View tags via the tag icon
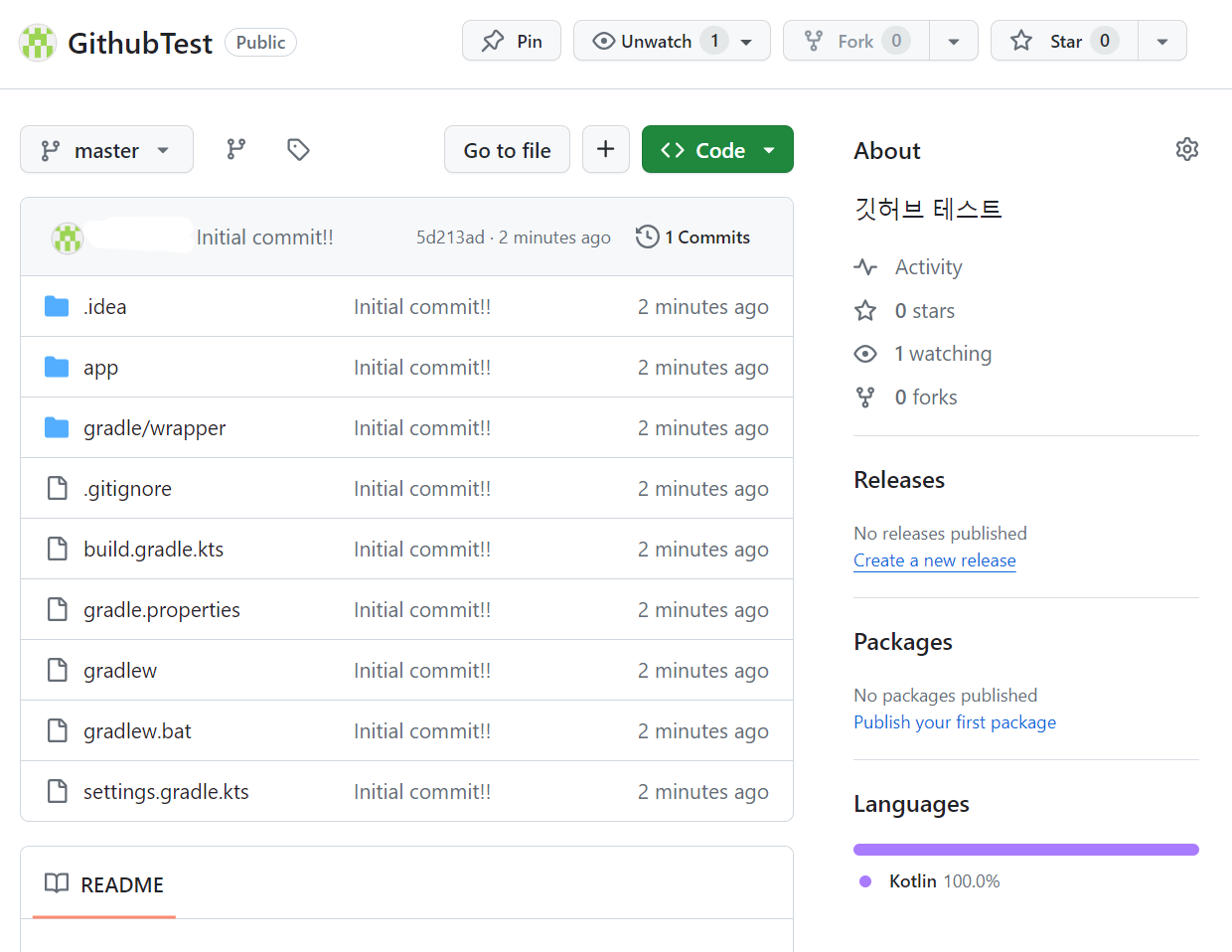The height and width of the screenshot is (952, 1232). (x=298, y=149)
